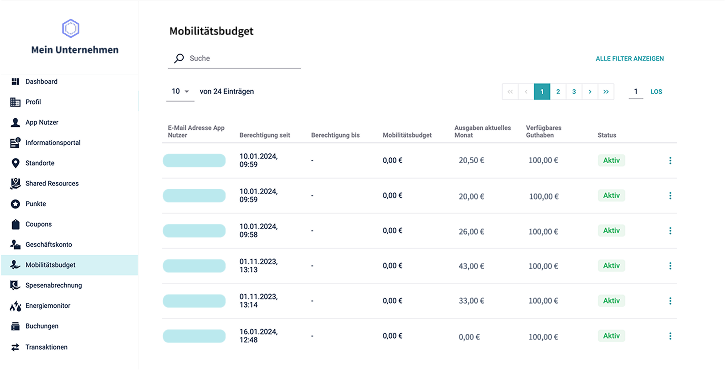
Task: Click the Spesenabrechnung icon
Action: coord(15,285)
